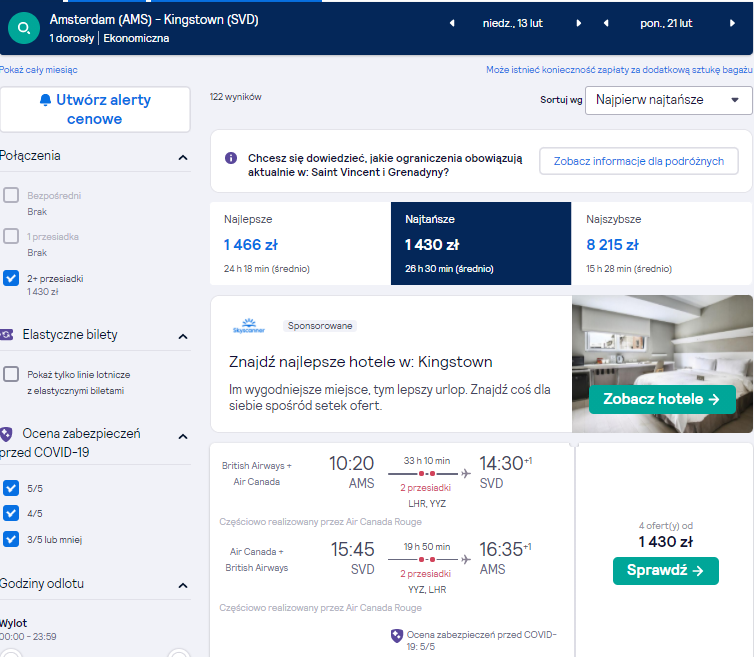The width and height of the screenshot is (754, 657).
Task: Go to next departure date after 13 lut
Action: [578, 23]
